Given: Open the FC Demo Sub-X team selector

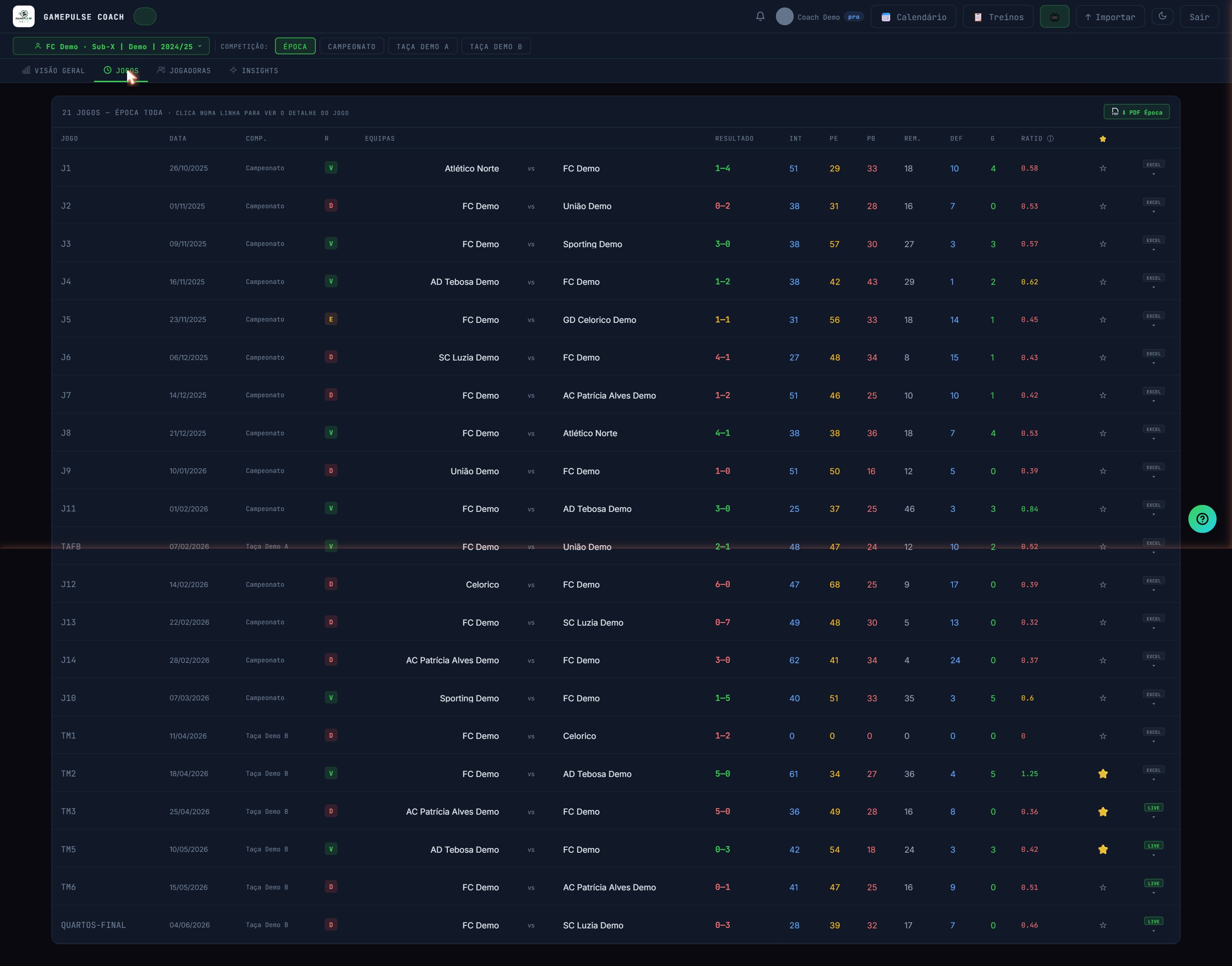Looking at the screenshot, I should pyautogui.click(x=111, y=46).
